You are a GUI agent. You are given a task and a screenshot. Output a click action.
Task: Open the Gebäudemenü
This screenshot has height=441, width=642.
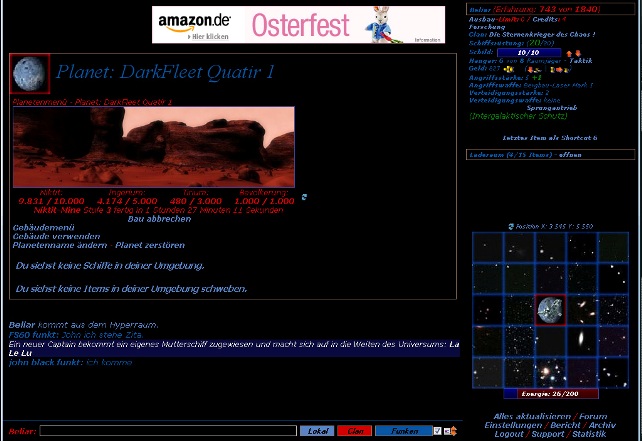(x=39, y=227)
